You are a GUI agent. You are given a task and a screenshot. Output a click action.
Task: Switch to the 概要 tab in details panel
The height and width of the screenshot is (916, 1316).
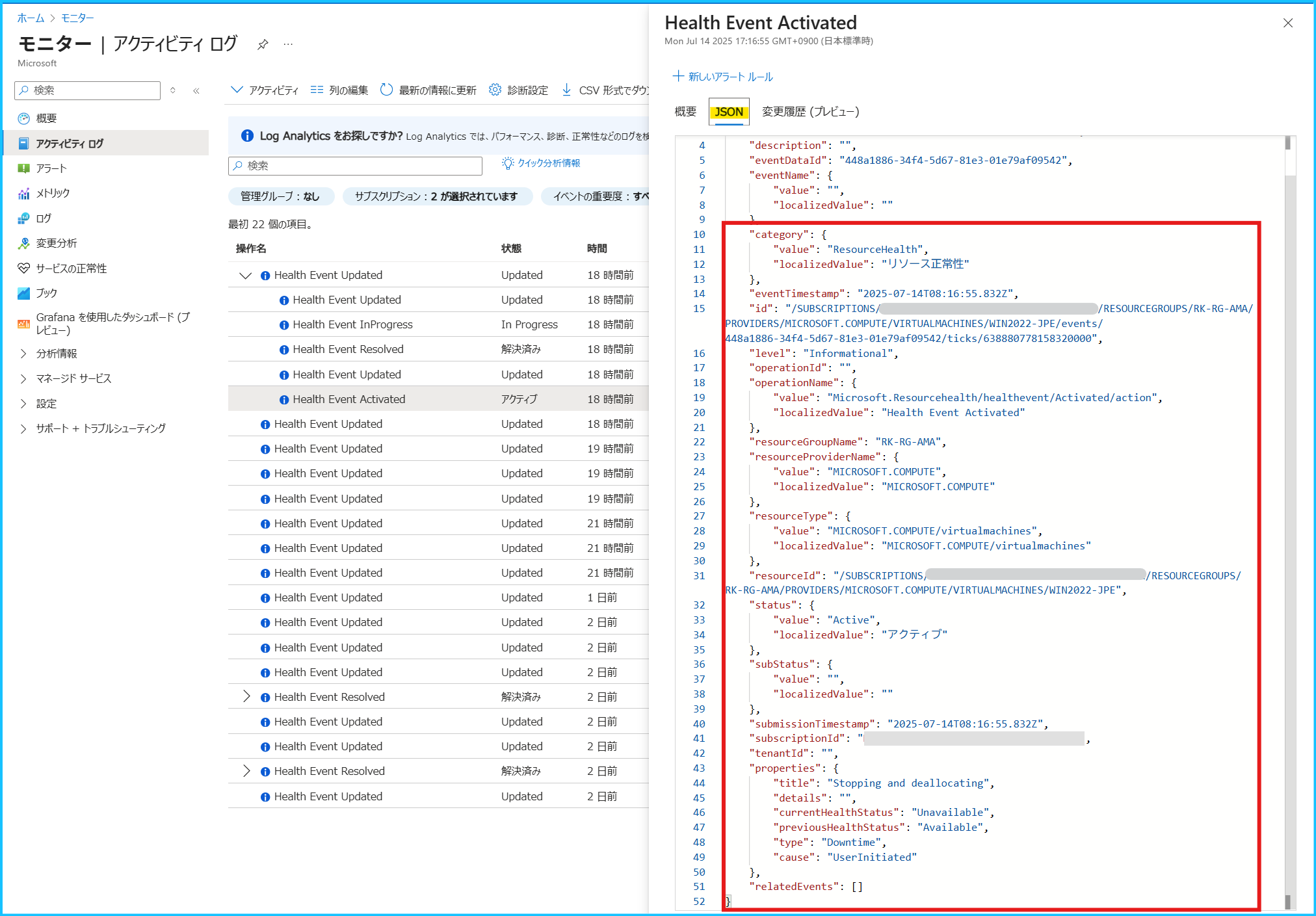(685, 112)
